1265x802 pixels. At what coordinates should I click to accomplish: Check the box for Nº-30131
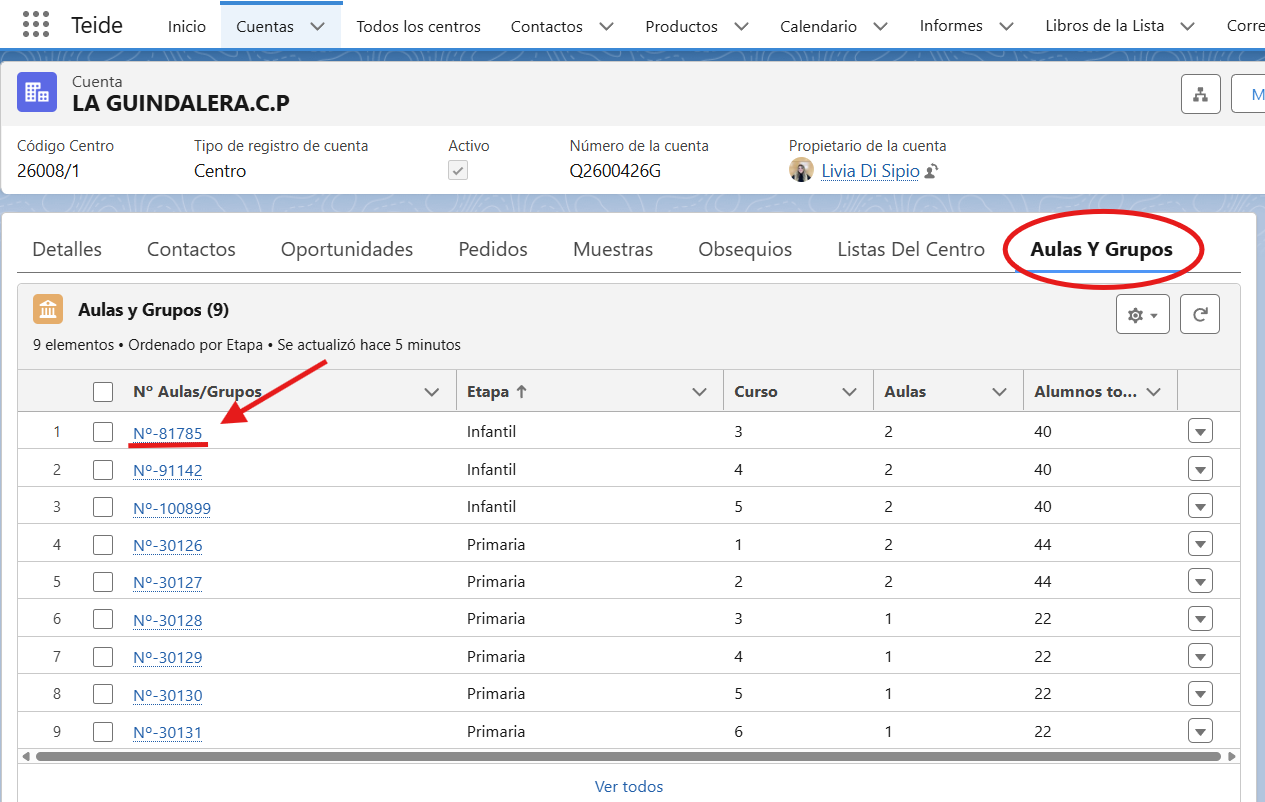(x=103, y=731)
